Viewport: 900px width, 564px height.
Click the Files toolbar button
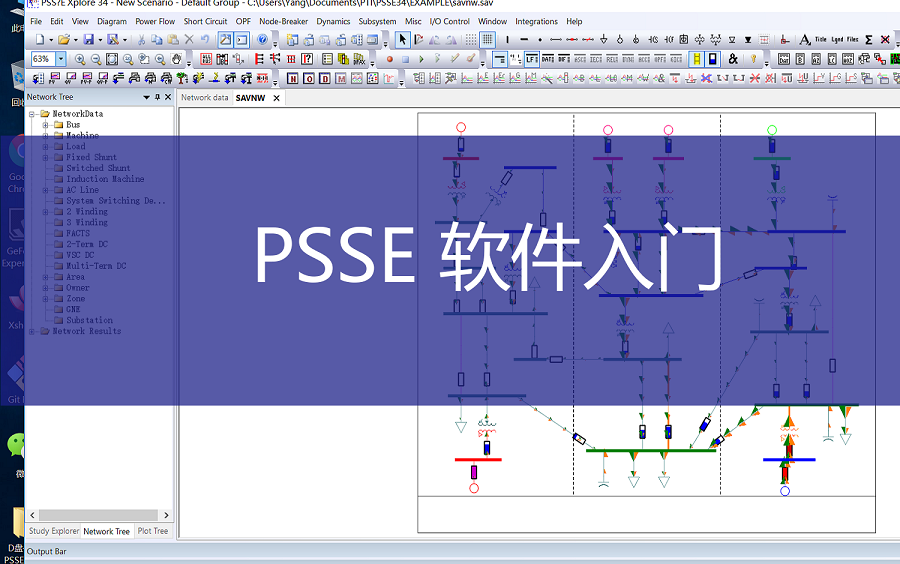(x=853, y=39)
